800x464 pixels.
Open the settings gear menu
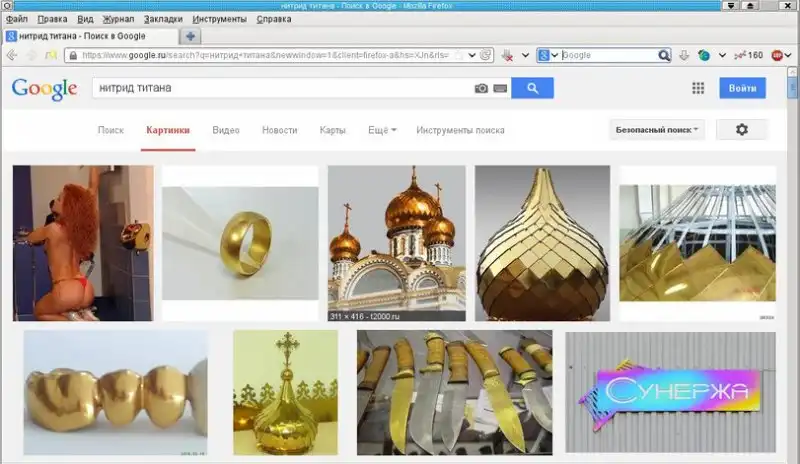coord(741,130)
